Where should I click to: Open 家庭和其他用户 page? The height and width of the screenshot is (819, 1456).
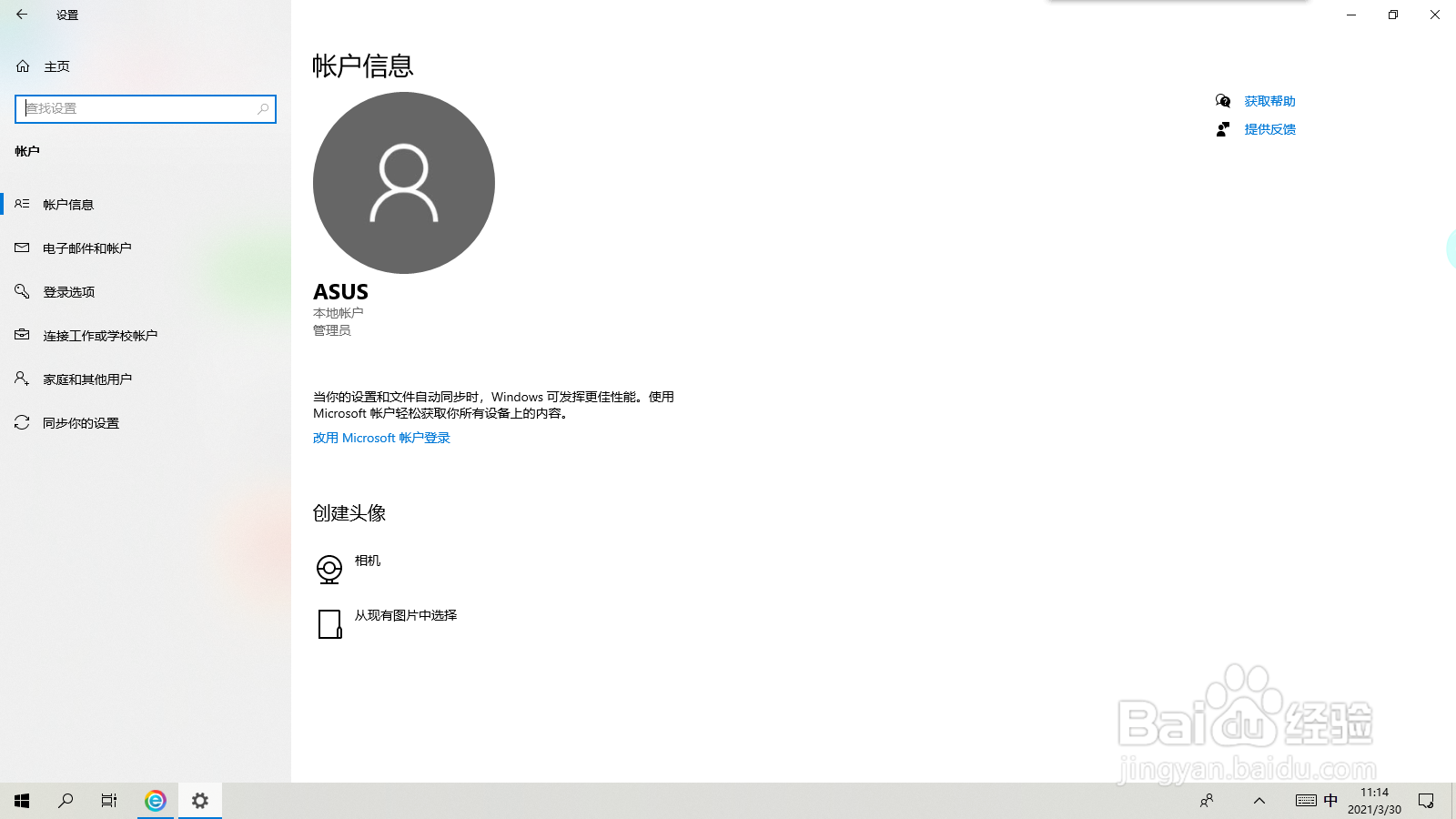[x=146, y=379]
